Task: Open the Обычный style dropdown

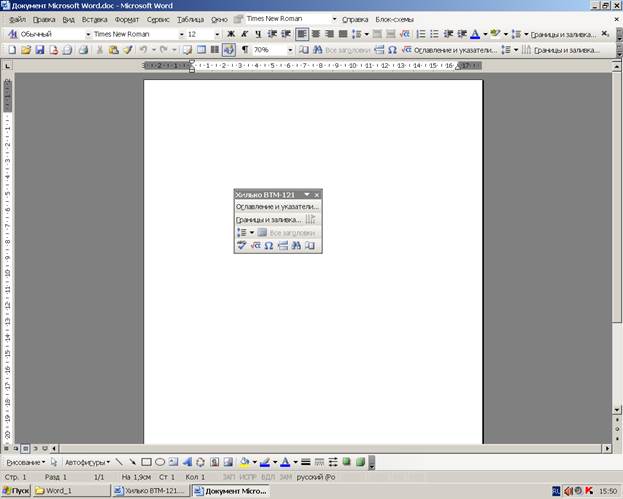Action: [87, 34]
